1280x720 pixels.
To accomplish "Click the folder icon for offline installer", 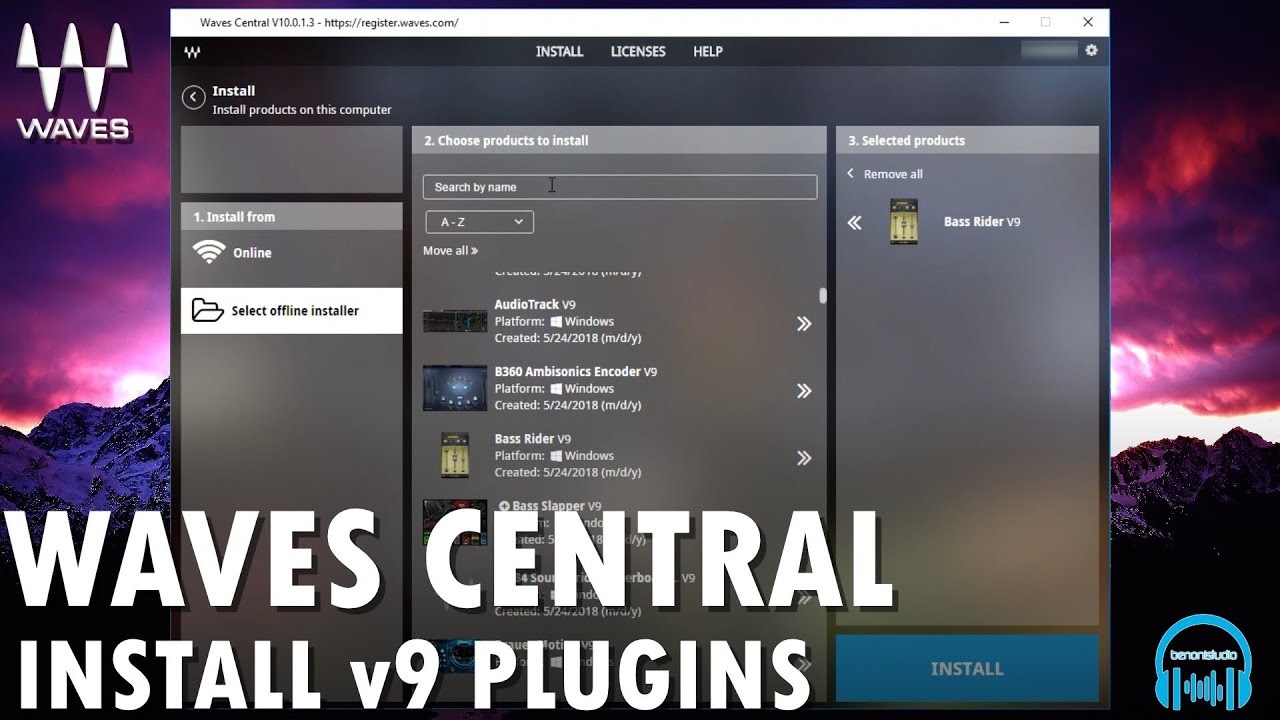I will 207,310.
